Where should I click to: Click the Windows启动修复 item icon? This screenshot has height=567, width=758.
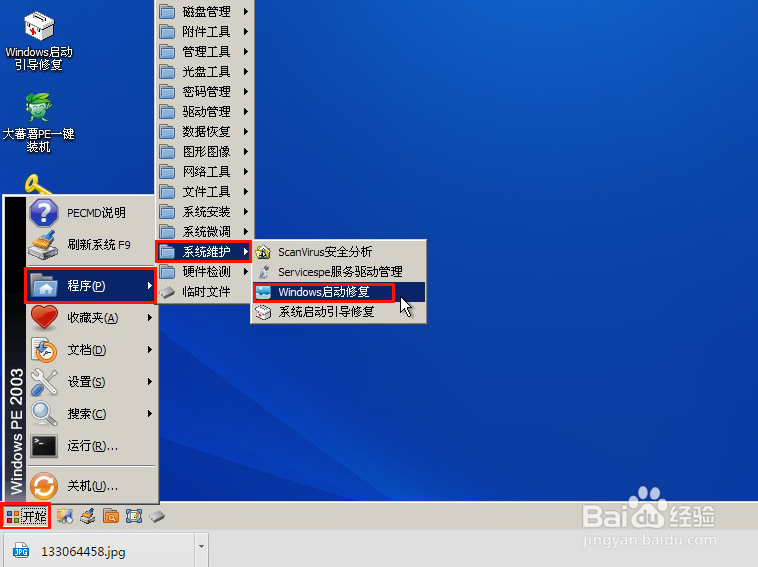pos(263,292)
